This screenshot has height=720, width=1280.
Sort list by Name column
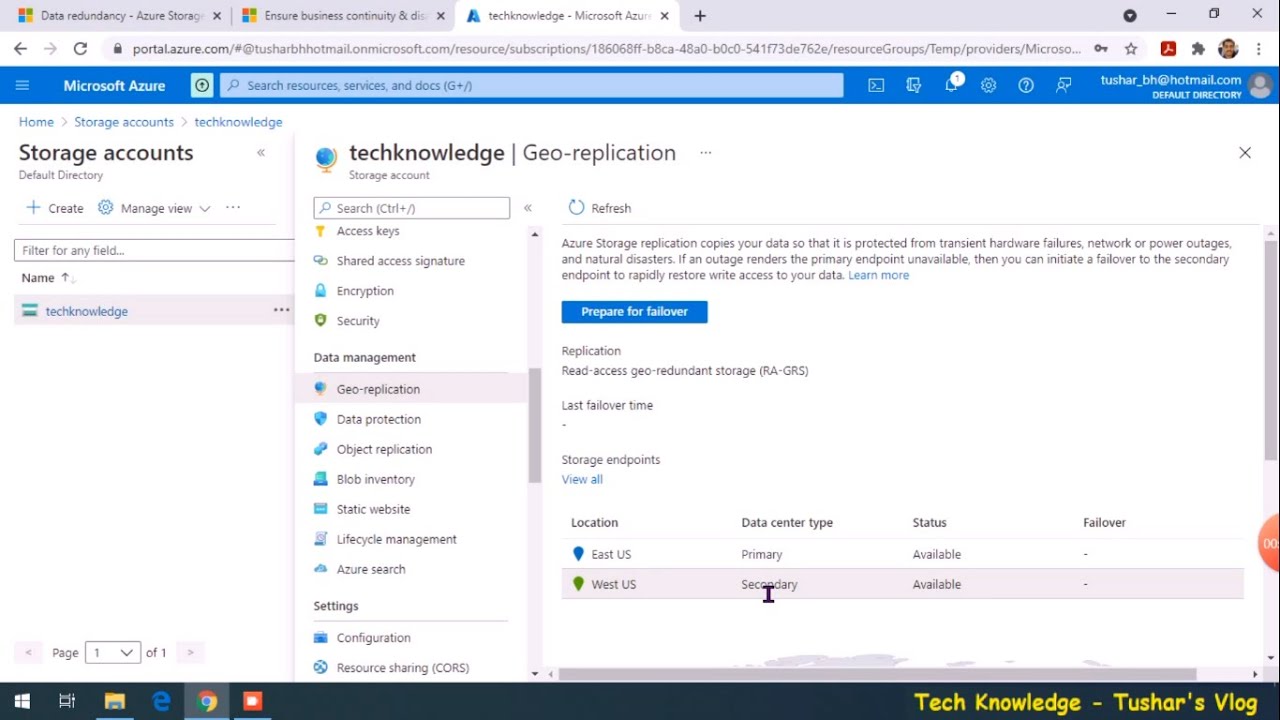48,278
